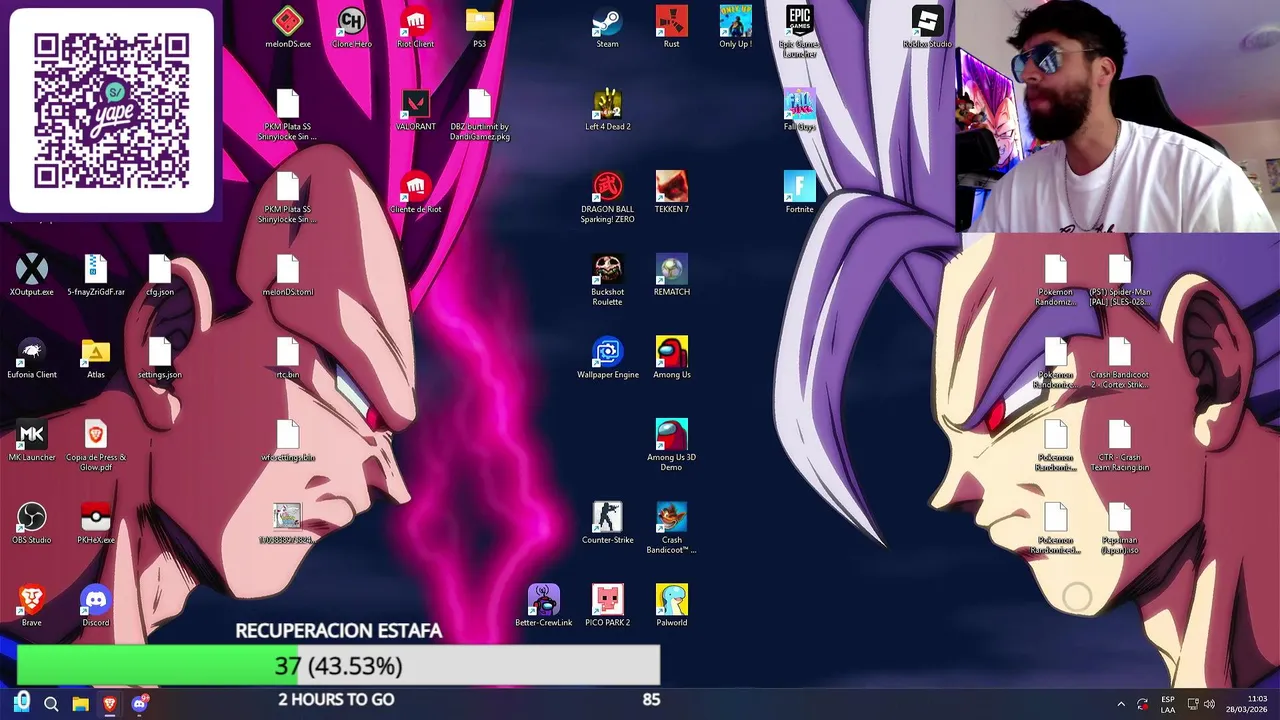Select the MK Launcher icon
Viewport: 1280px width, 720px height.
31,441
